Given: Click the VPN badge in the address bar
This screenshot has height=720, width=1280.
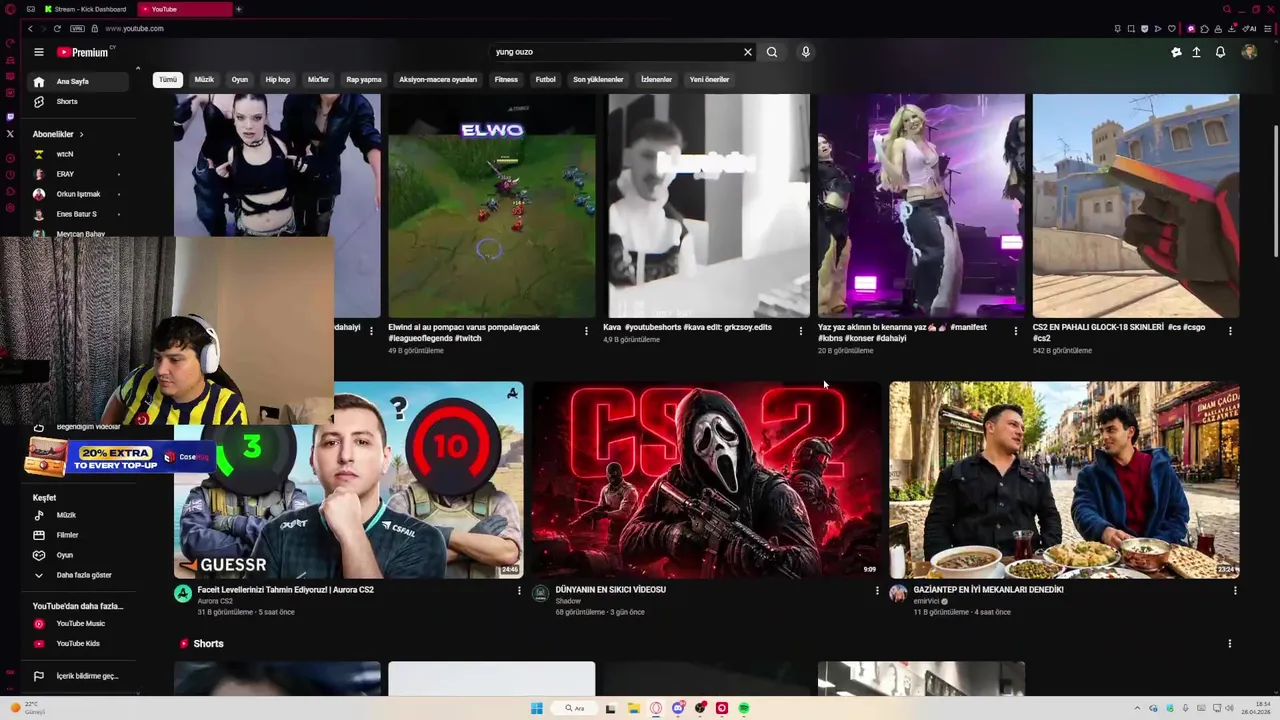Looking at the screenshot, I should click(77, 29).
